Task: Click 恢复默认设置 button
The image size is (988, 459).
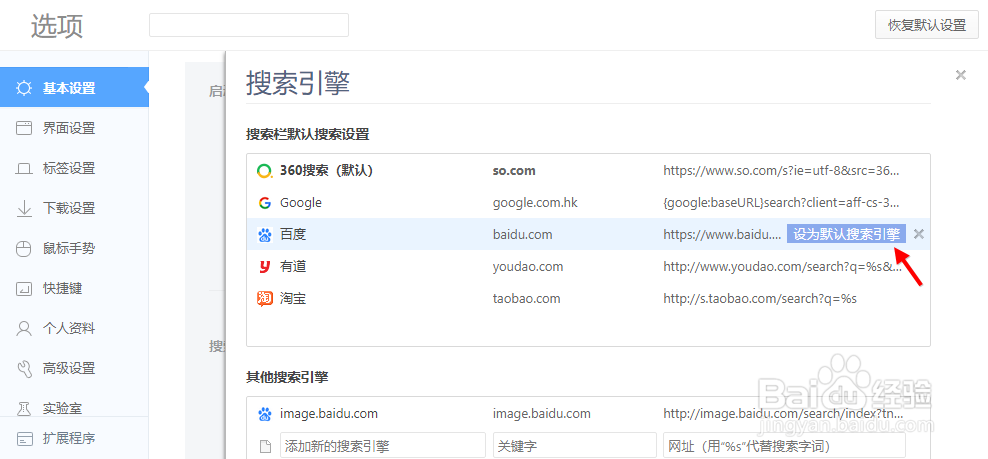Action: (x=926, y=25)
